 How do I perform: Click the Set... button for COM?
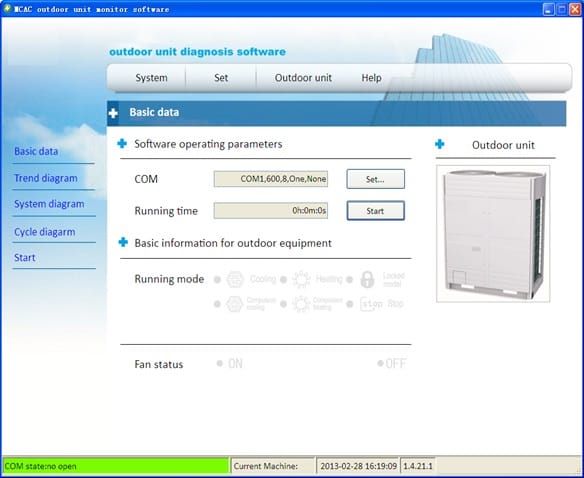(x=375, y=179)
